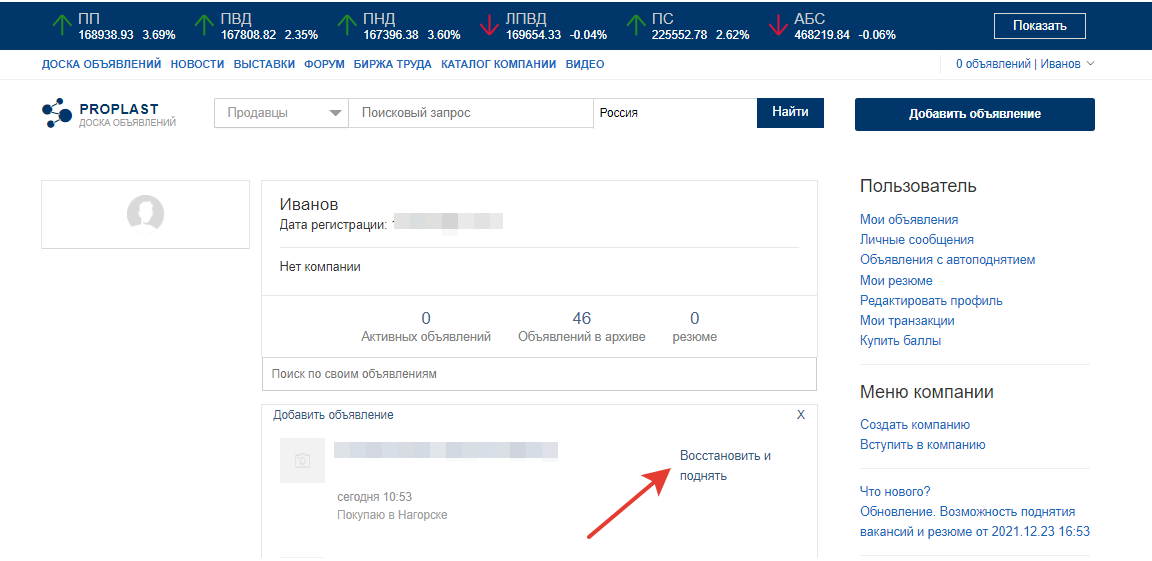Open Мои транзакции link

click(907, 321)
